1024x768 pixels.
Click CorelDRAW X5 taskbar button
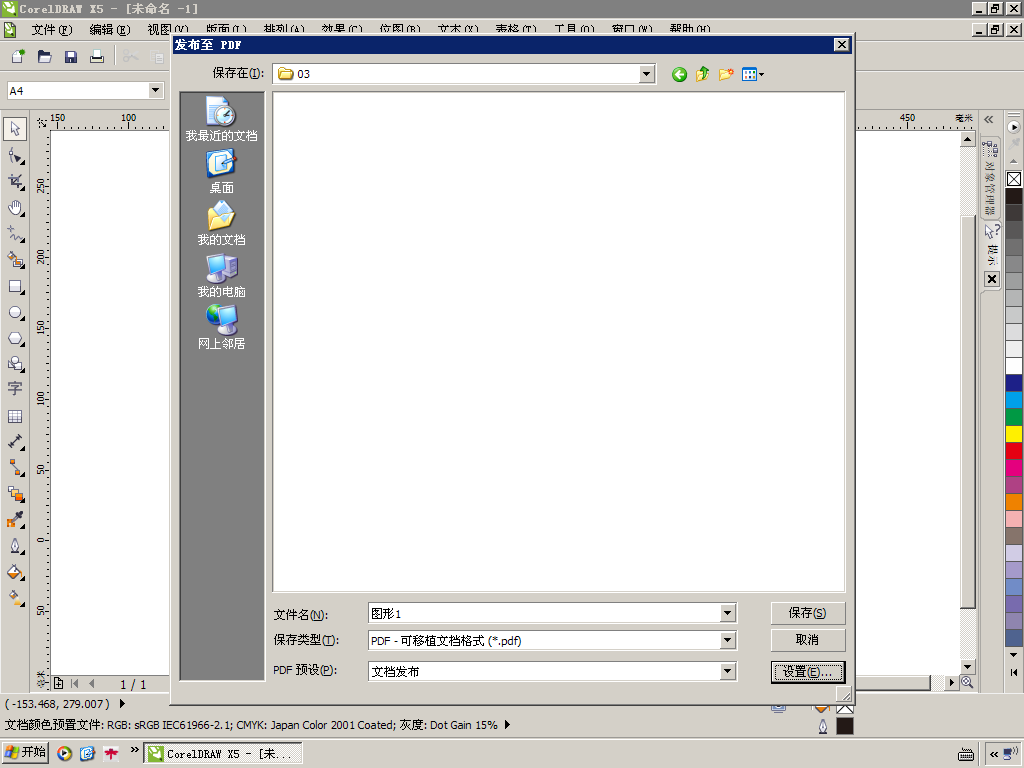coord(223,754)
